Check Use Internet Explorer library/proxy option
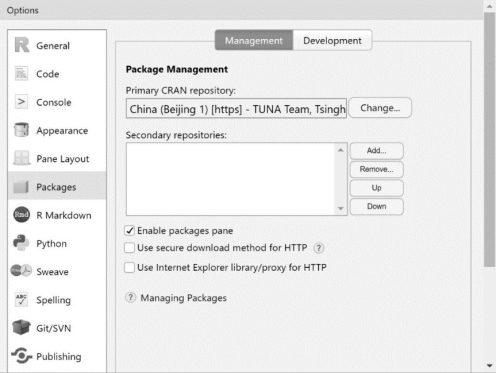The width and height of the screenshot is (496, 373). click(x=129, y=268)
